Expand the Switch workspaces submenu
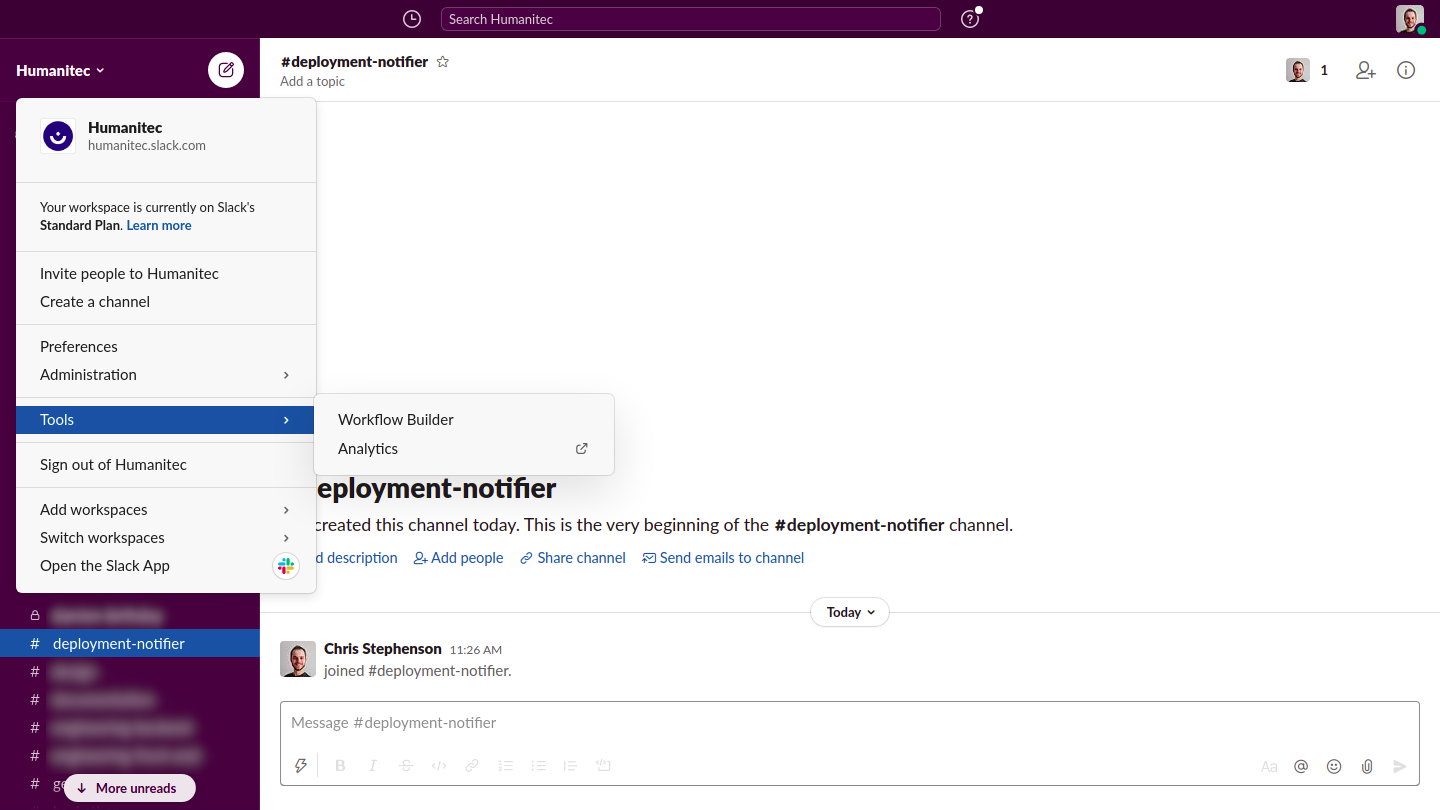Image resolution: width=1440 pixels, height=810 pixels. point(166,538)
